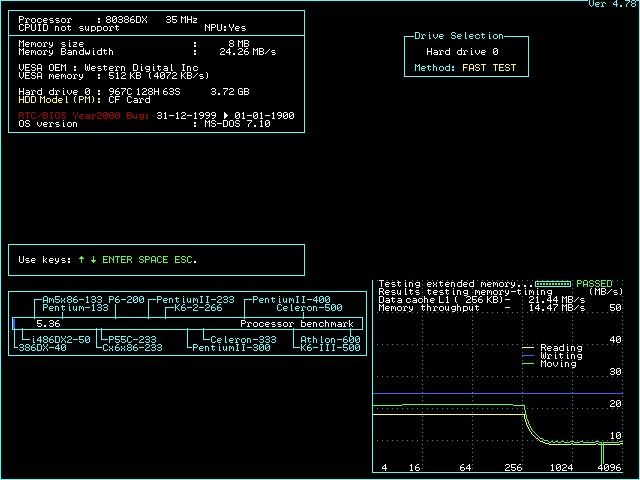640x480 pixels.
Task: Click the PentiumII-300 benchmark marker
Action: [x=231, y=348]
